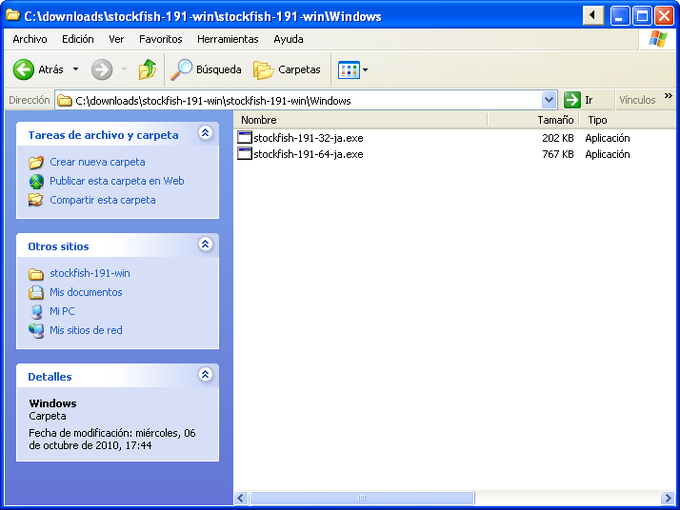The width and height of the screenshot is (680, 510).
Task: Click Tareas de archivo y carpeta heading
Action: click(103, 135)
